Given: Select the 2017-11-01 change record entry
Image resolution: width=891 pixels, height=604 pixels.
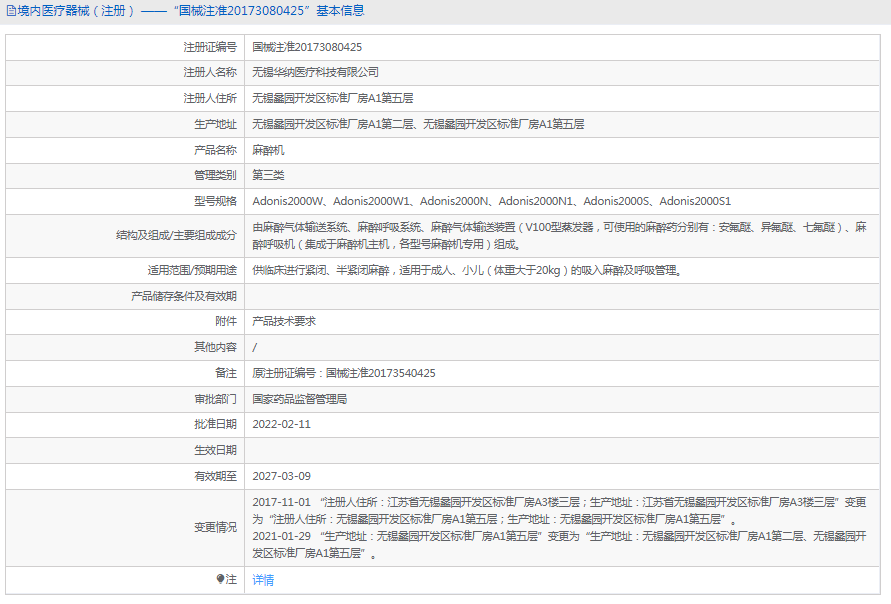Looking at the screenshot, I should point(559,511).
